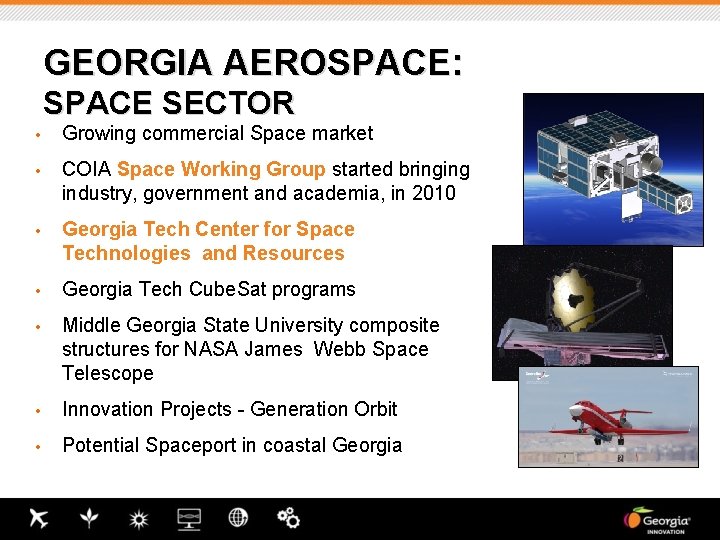
Task: Click 'Technologies and Resources' orange line
Action: pyautogui.click(x=203, y=253)
